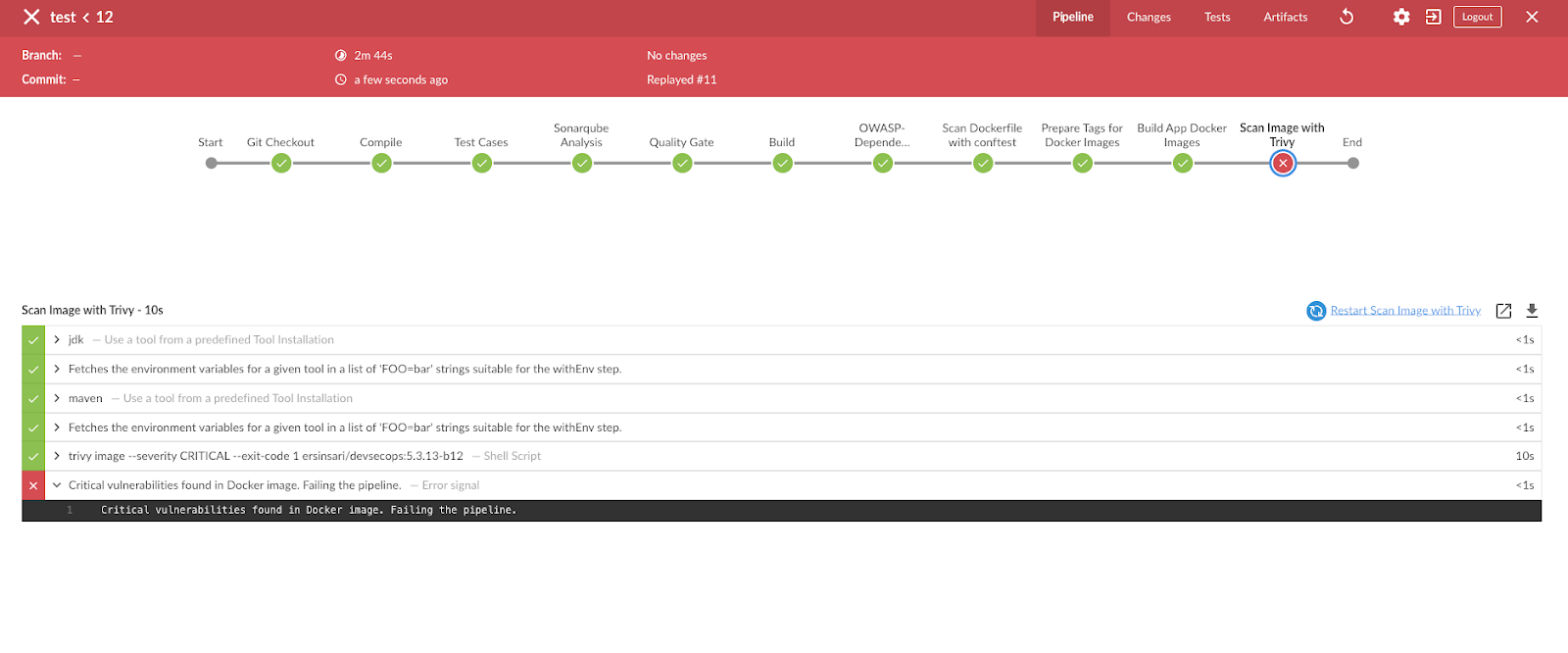The image size is (1568, 653).
Task: Click the Logout button
Action: tap(1477, 17)
